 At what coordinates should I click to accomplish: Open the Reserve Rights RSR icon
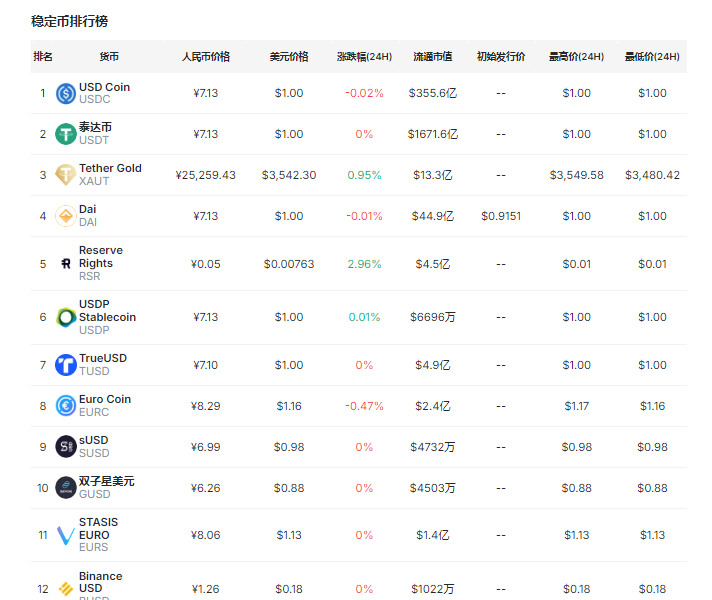click(66, 264)
